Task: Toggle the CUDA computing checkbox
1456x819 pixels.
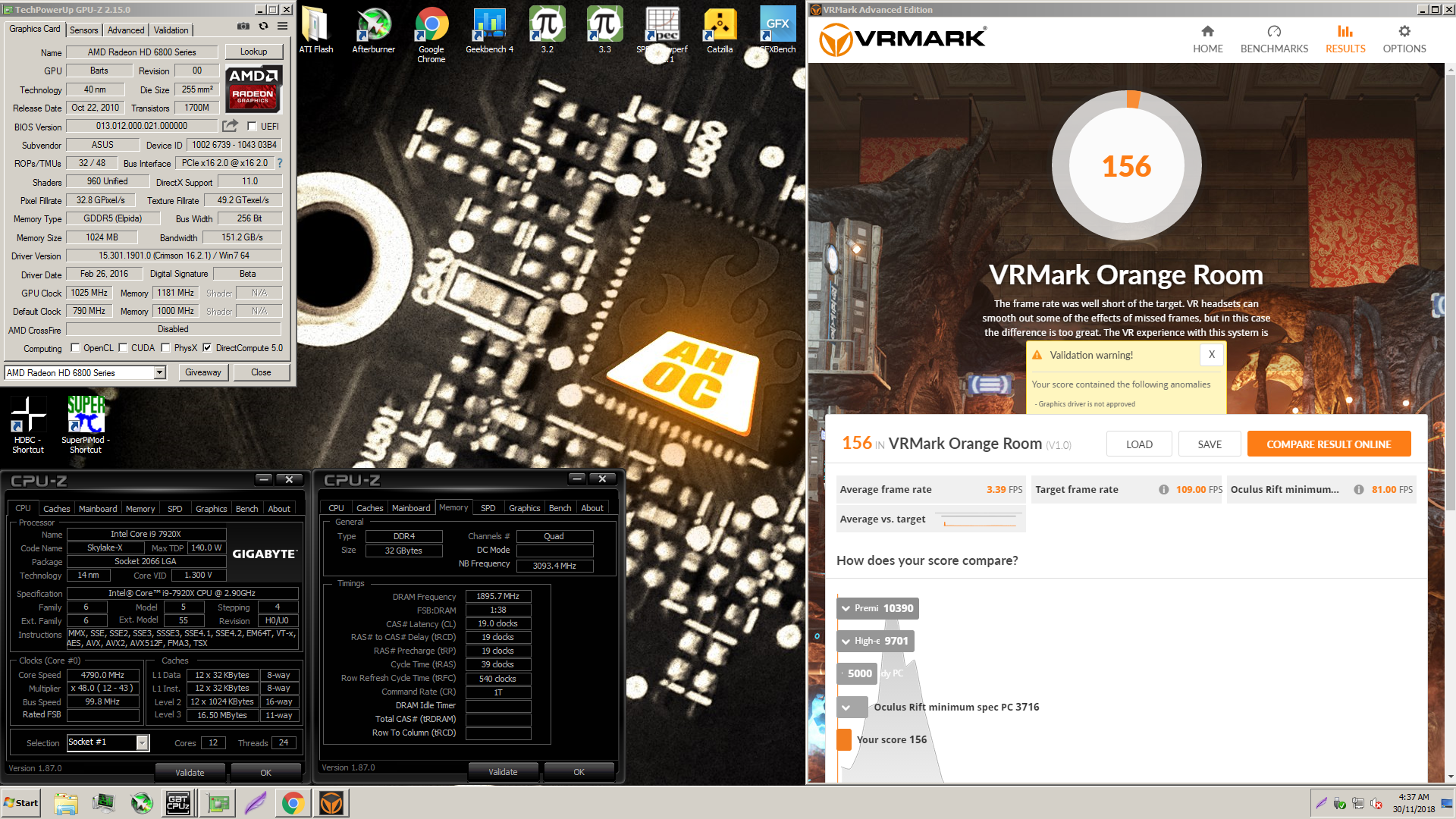Action: 123,348
